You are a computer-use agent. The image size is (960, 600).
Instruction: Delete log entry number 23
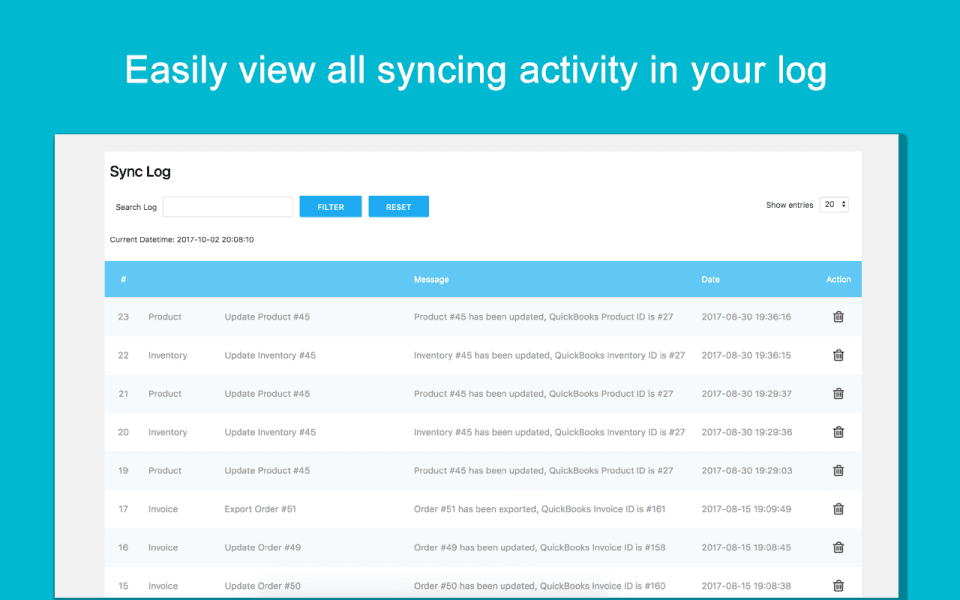point(838,317)
